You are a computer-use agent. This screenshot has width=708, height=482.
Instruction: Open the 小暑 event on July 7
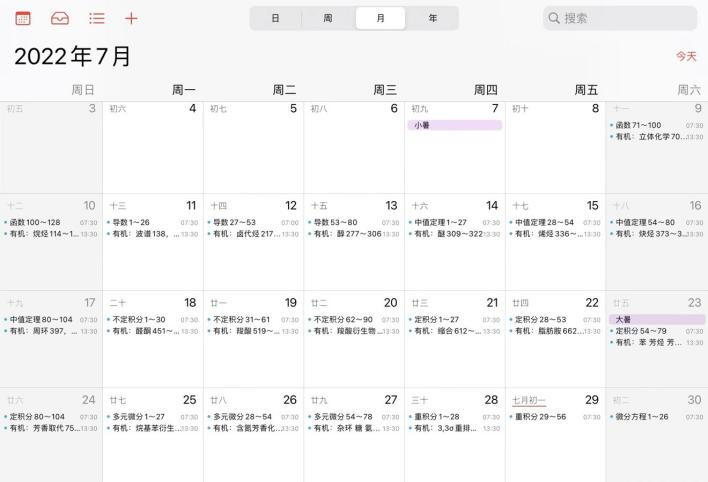pos(455,125)
